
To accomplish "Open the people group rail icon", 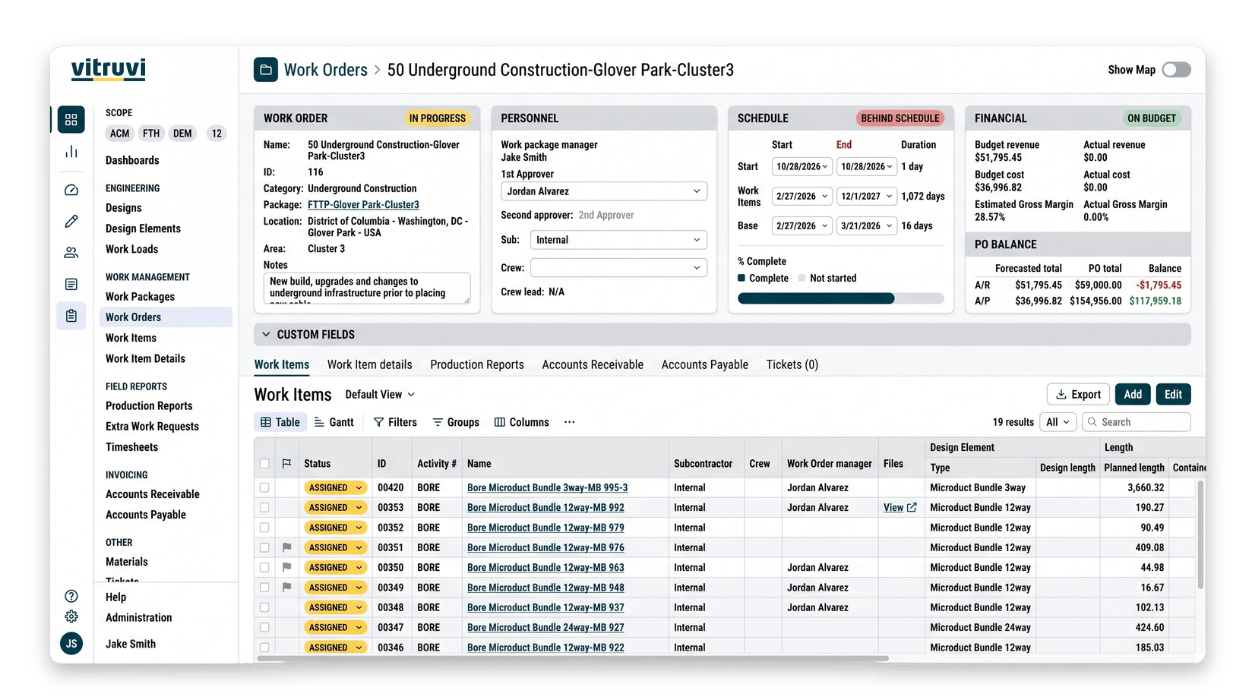I will coord(71,253).
